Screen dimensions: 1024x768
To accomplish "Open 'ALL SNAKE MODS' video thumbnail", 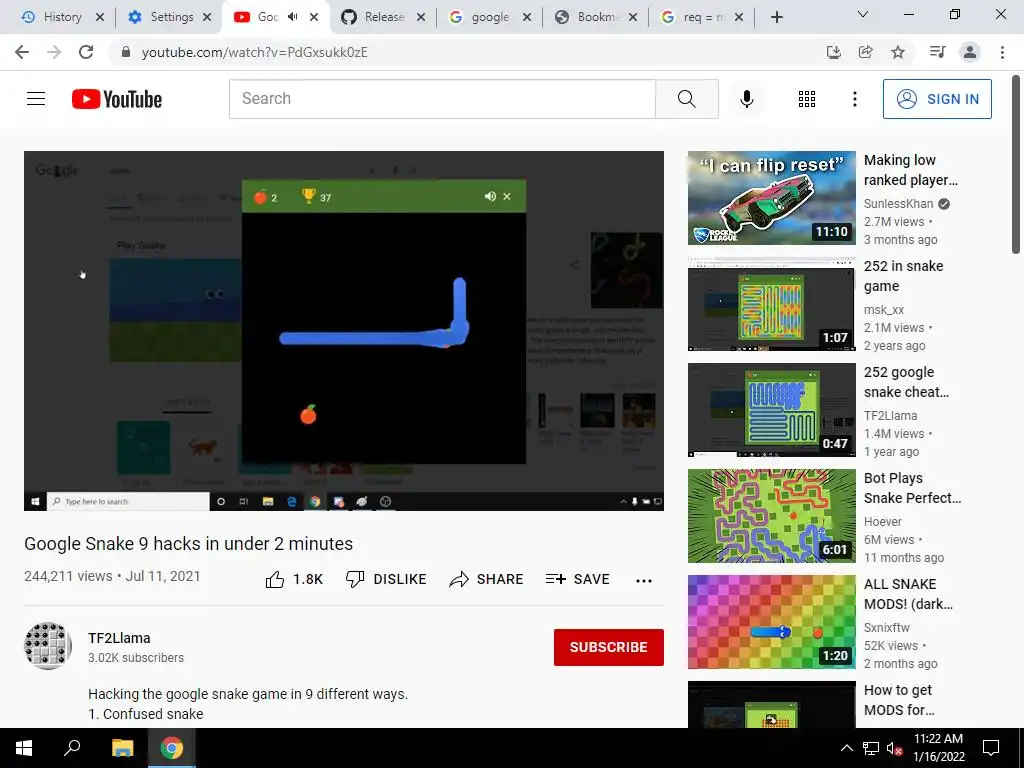I will tap(771, 622).
